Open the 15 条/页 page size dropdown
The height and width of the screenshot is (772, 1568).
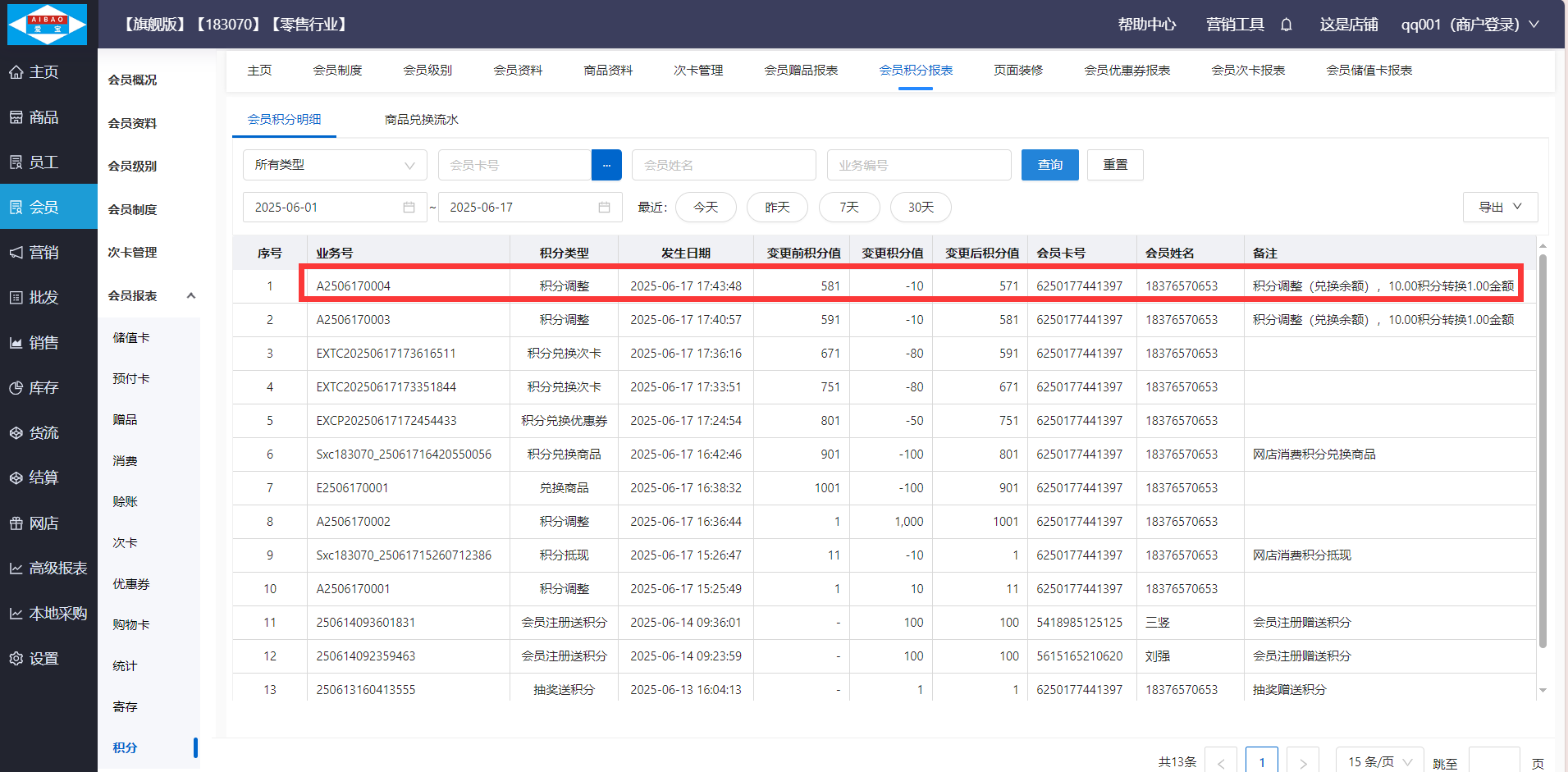tap(1380, 761)
